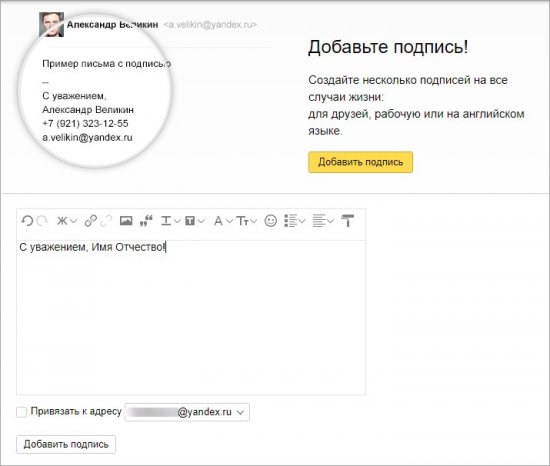Open the text color dropdown

tap(170, 221)
